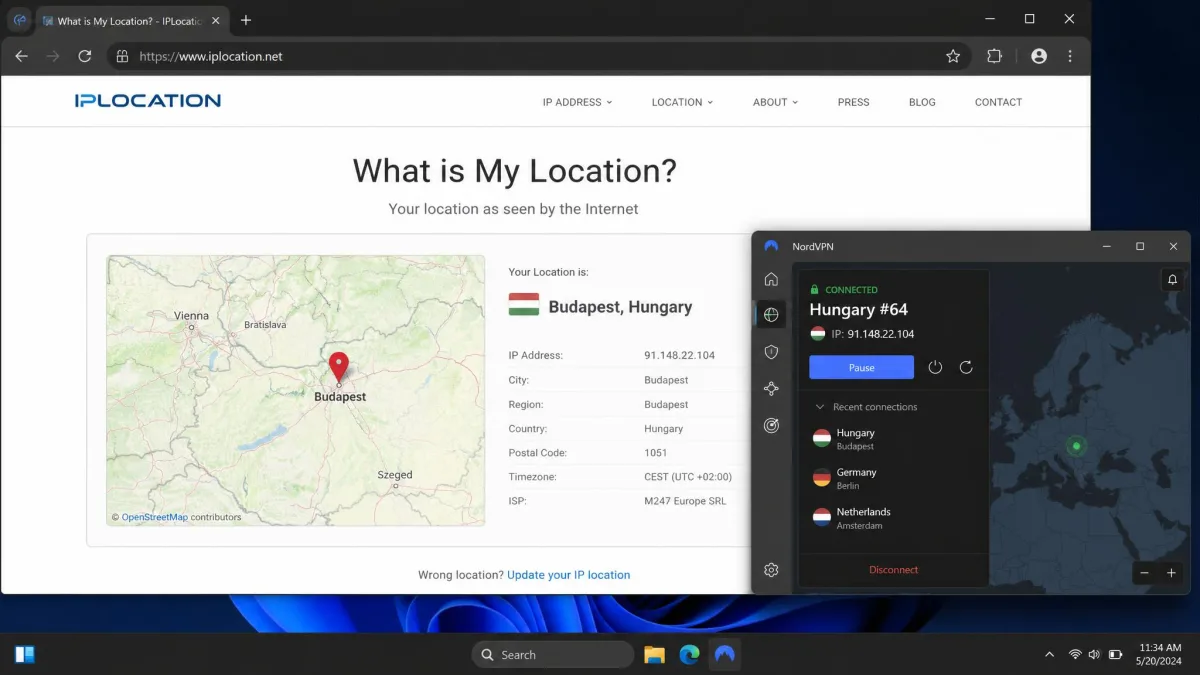Go back in the browser

coord(21,56)
